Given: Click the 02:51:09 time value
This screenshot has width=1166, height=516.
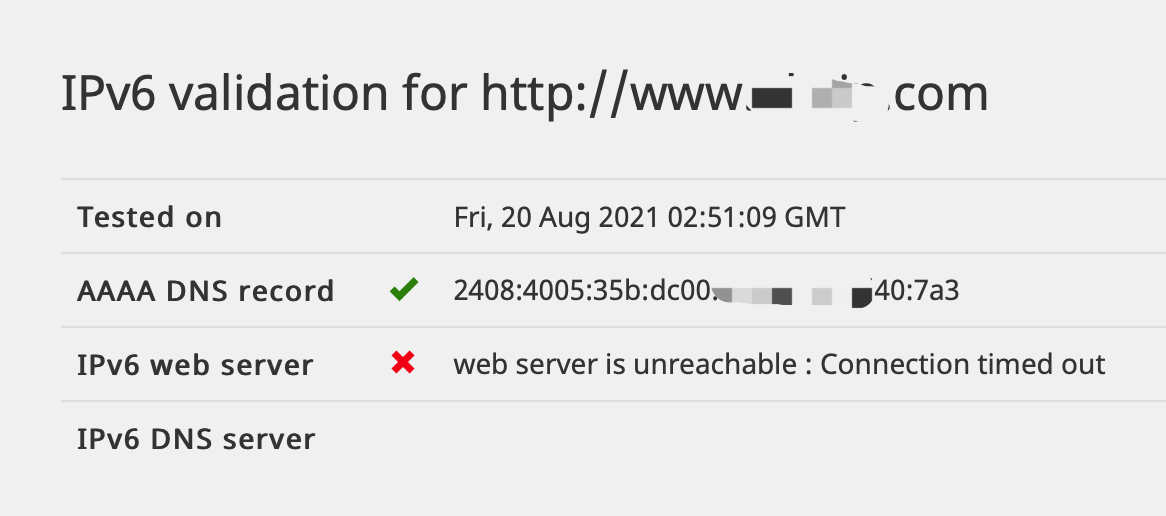Looking at the screenshot, I should (x=723, y=218).
